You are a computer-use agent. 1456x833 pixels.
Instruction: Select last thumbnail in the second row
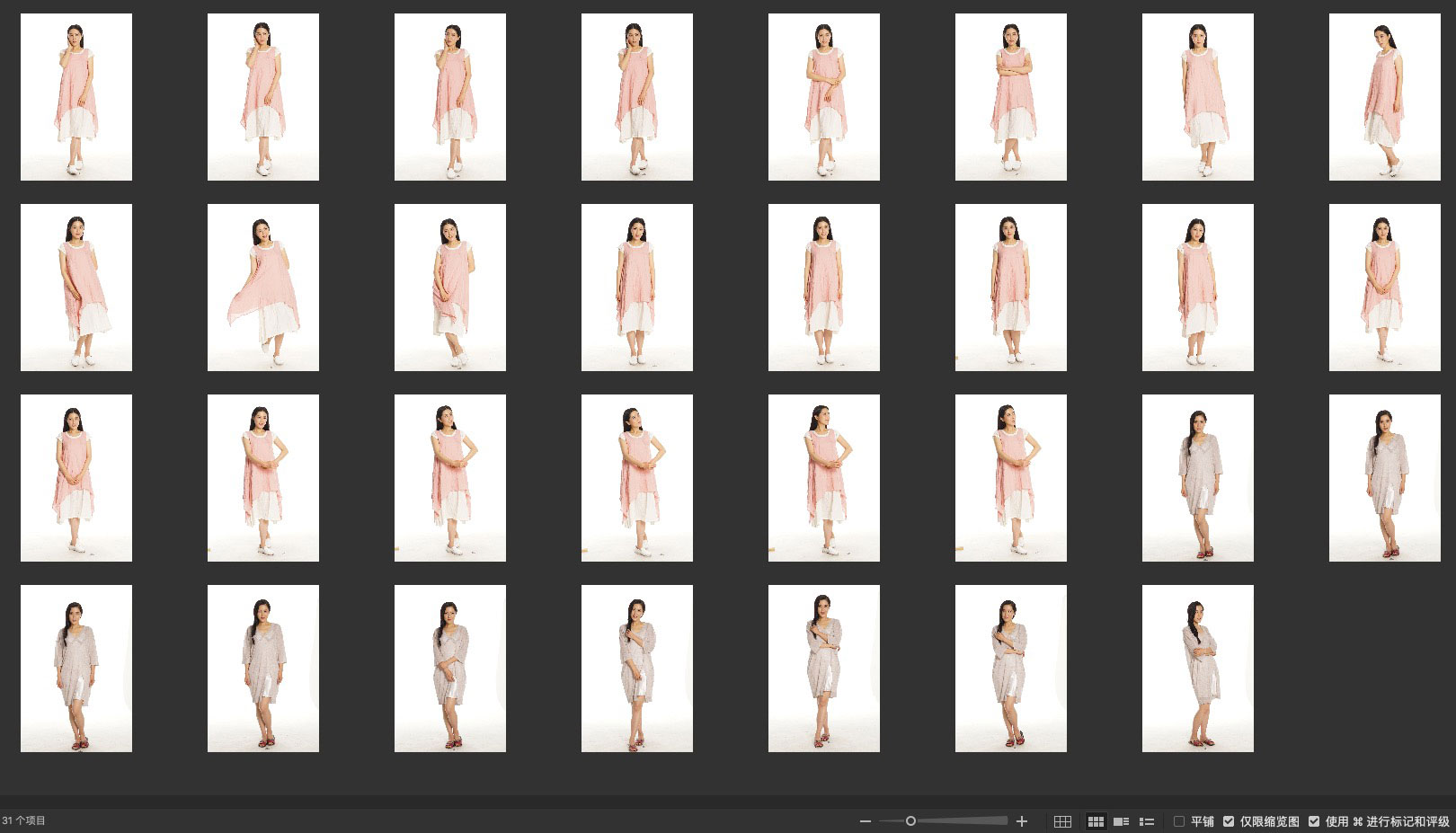1384,288
